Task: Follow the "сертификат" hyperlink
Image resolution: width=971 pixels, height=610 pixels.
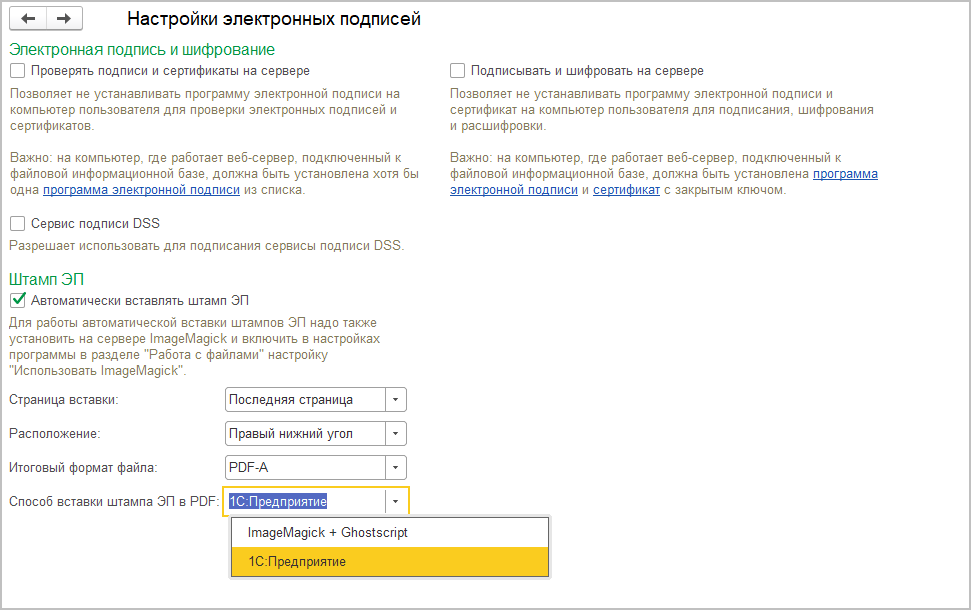Action: point(626,190)
